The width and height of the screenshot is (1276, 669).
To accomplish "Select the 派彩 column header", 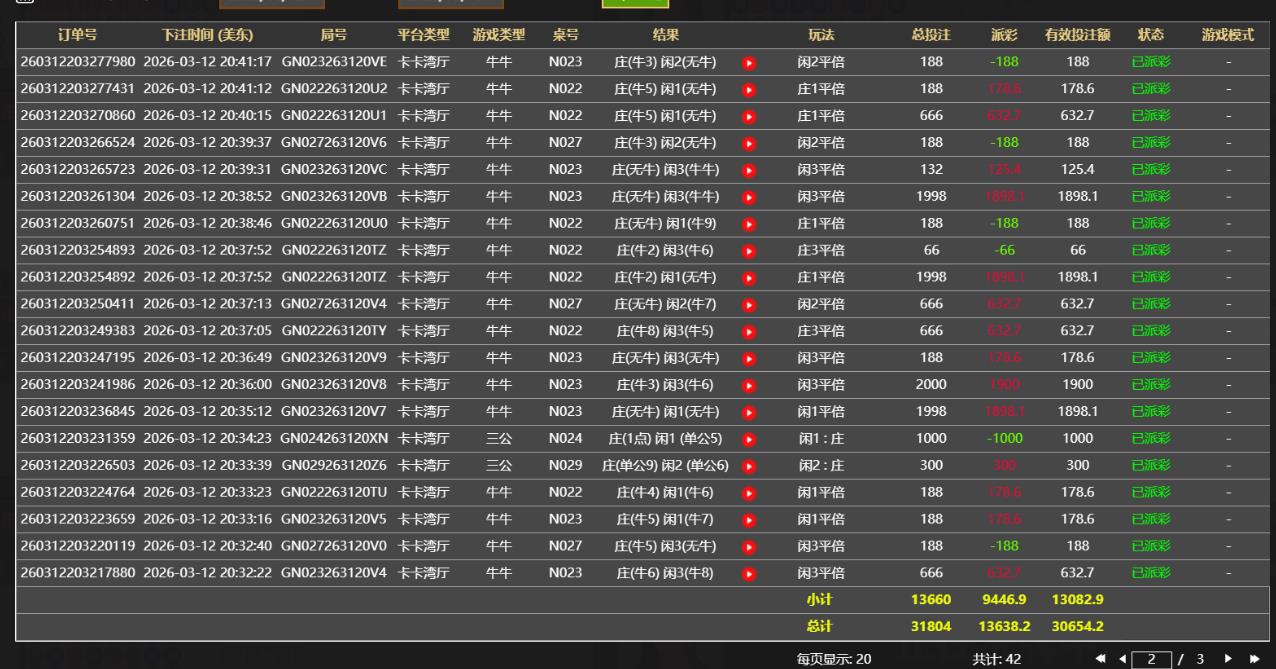I will click(x=1003, y=35).
